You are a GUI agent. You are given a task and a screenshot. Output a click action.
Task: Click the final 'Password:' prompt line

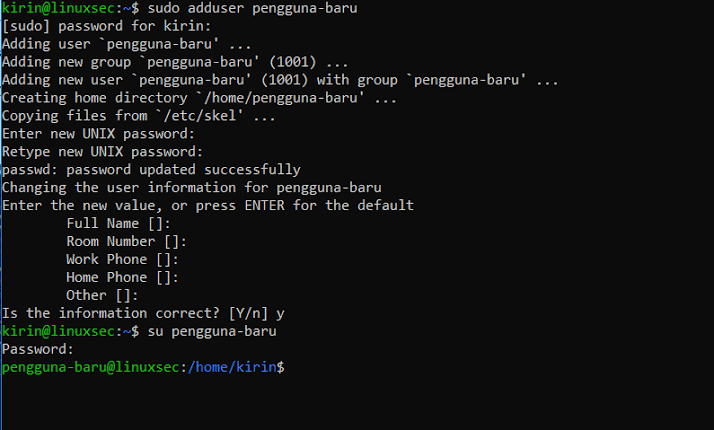coord(38,349)
